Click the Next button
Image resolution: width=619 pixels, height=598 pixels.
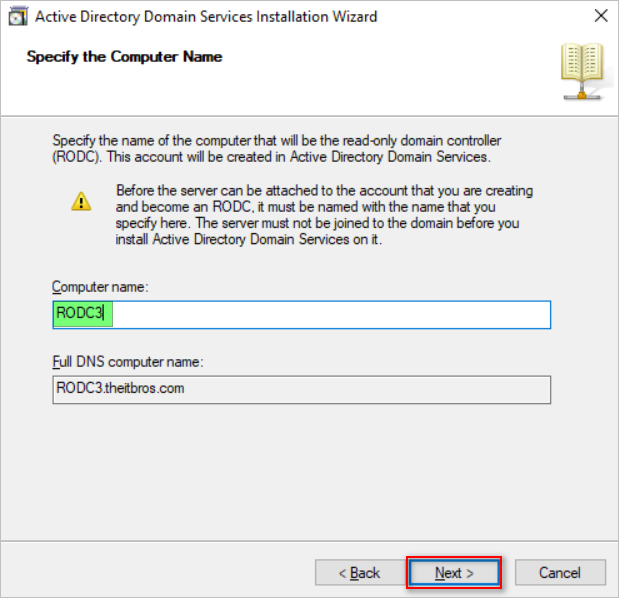[x=454, y=572]
